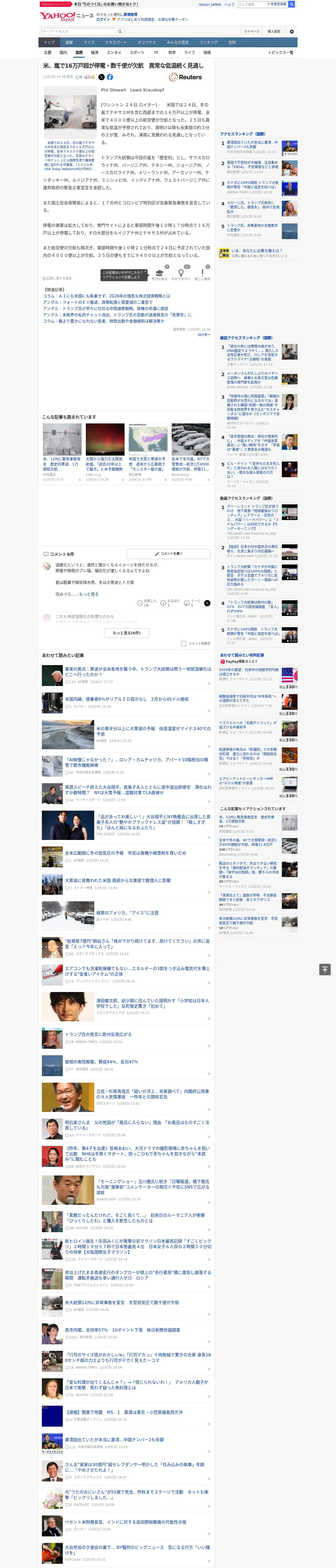Click the keyword search magnifier icon

tap(120, 32)
